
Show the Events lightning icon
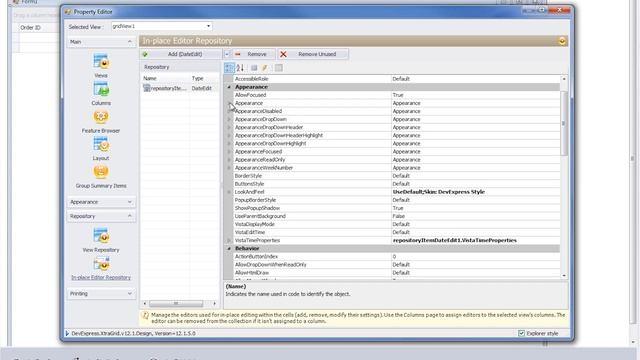(x=264, y=68)
